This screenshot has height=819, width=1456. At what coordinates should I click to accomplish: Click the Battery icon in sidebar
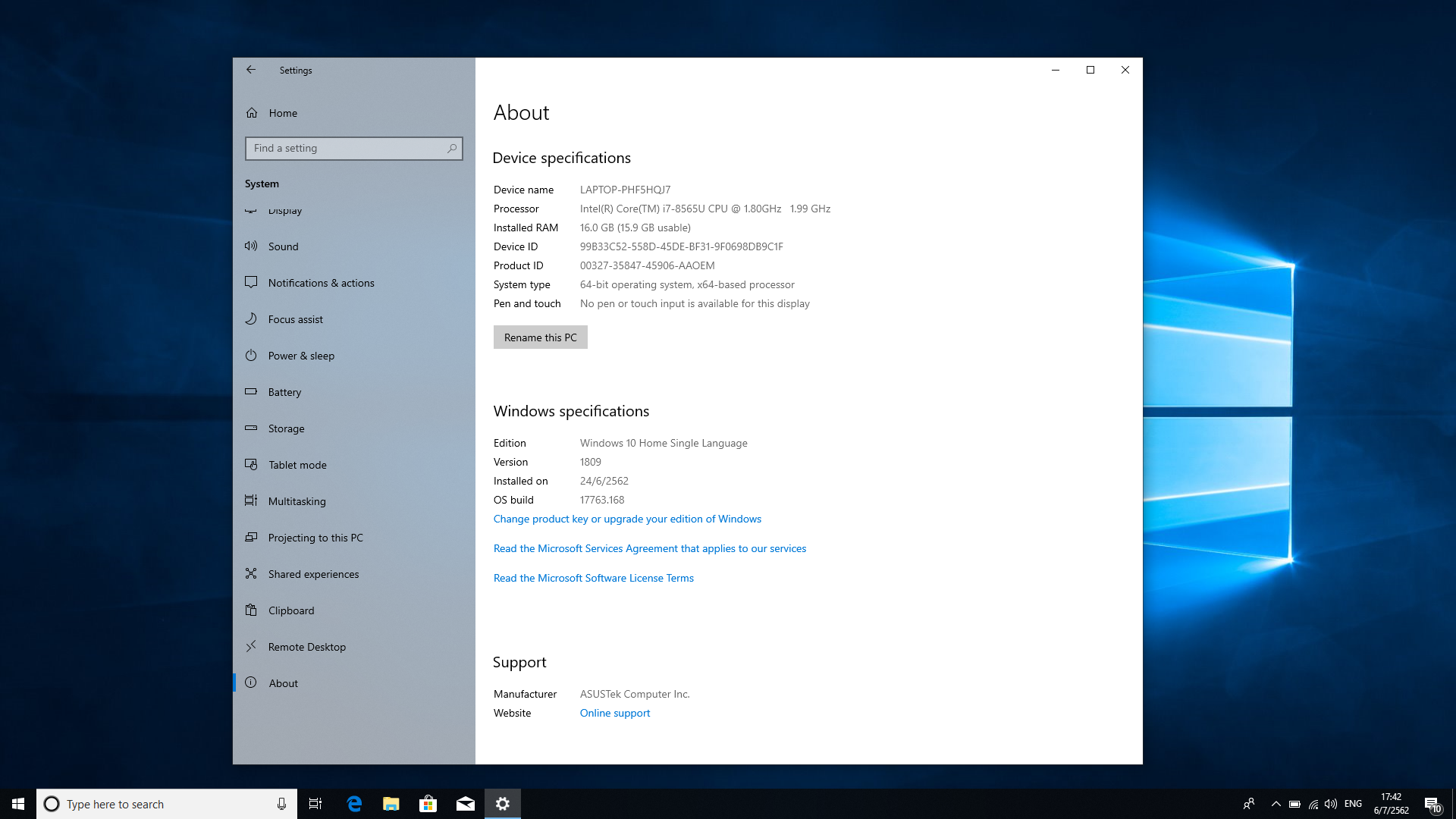(251, 391)
